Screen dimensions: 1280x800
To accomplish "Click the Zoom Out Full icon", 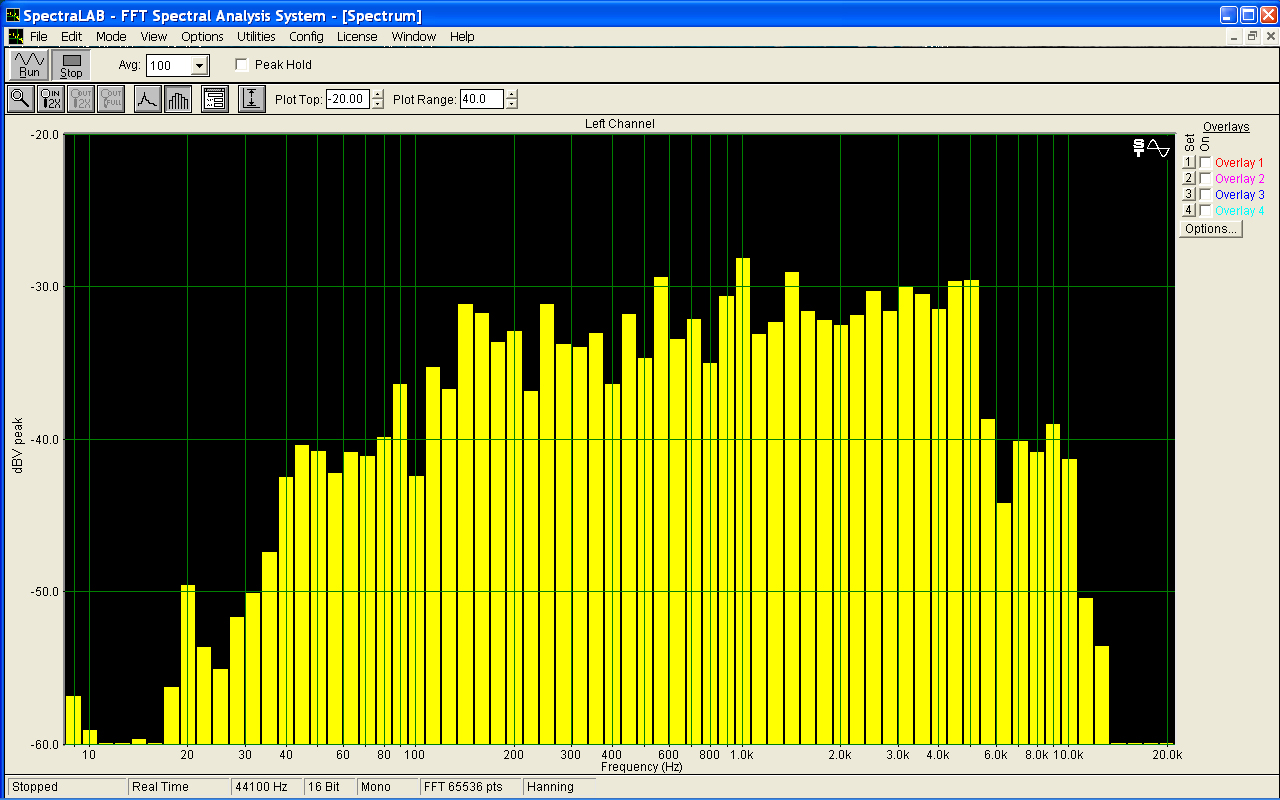I will pyautogui.click(x=111, y=99).
